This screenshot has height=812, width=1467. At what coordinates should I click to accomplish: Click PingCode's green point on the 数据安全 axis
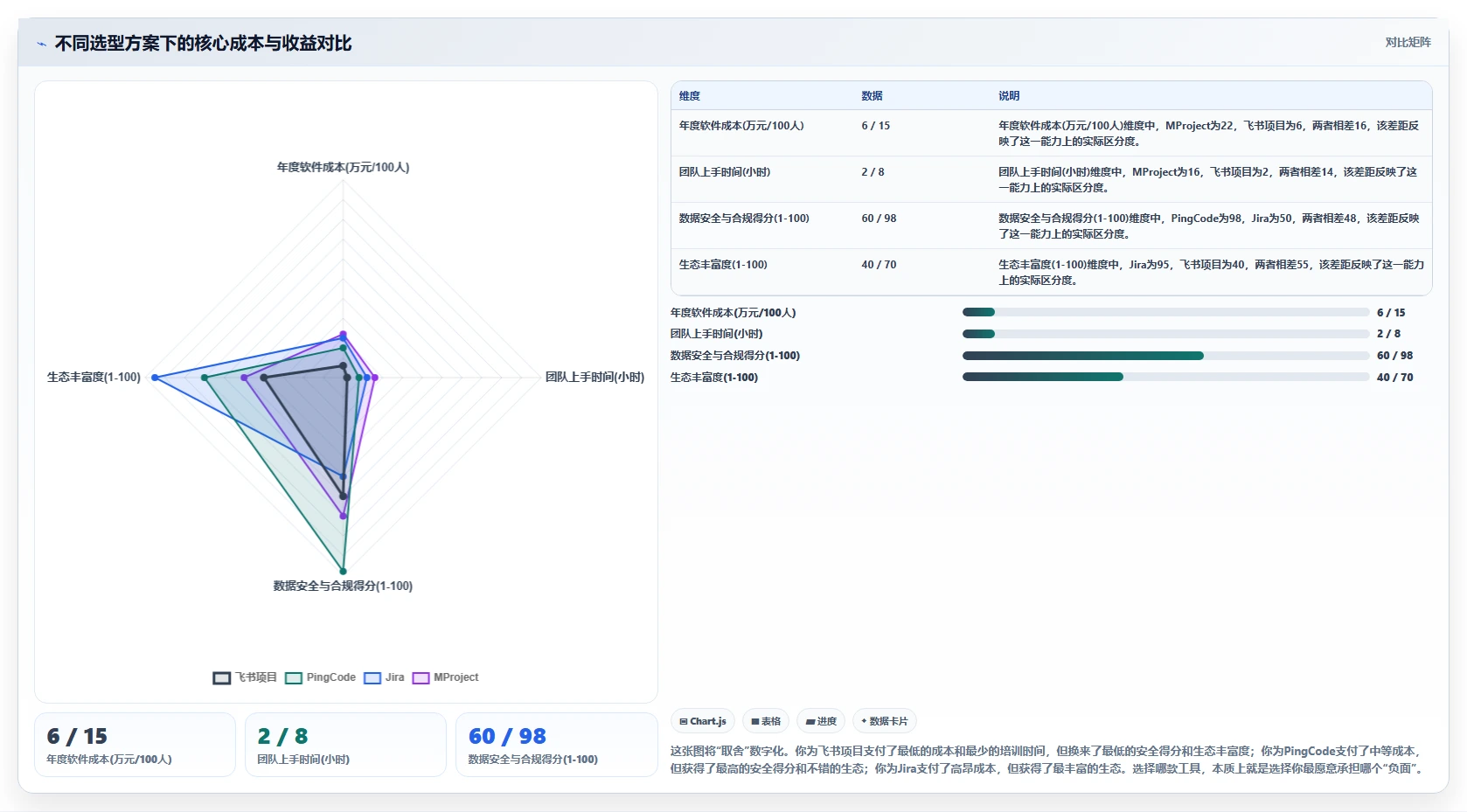tap(343, 571)
